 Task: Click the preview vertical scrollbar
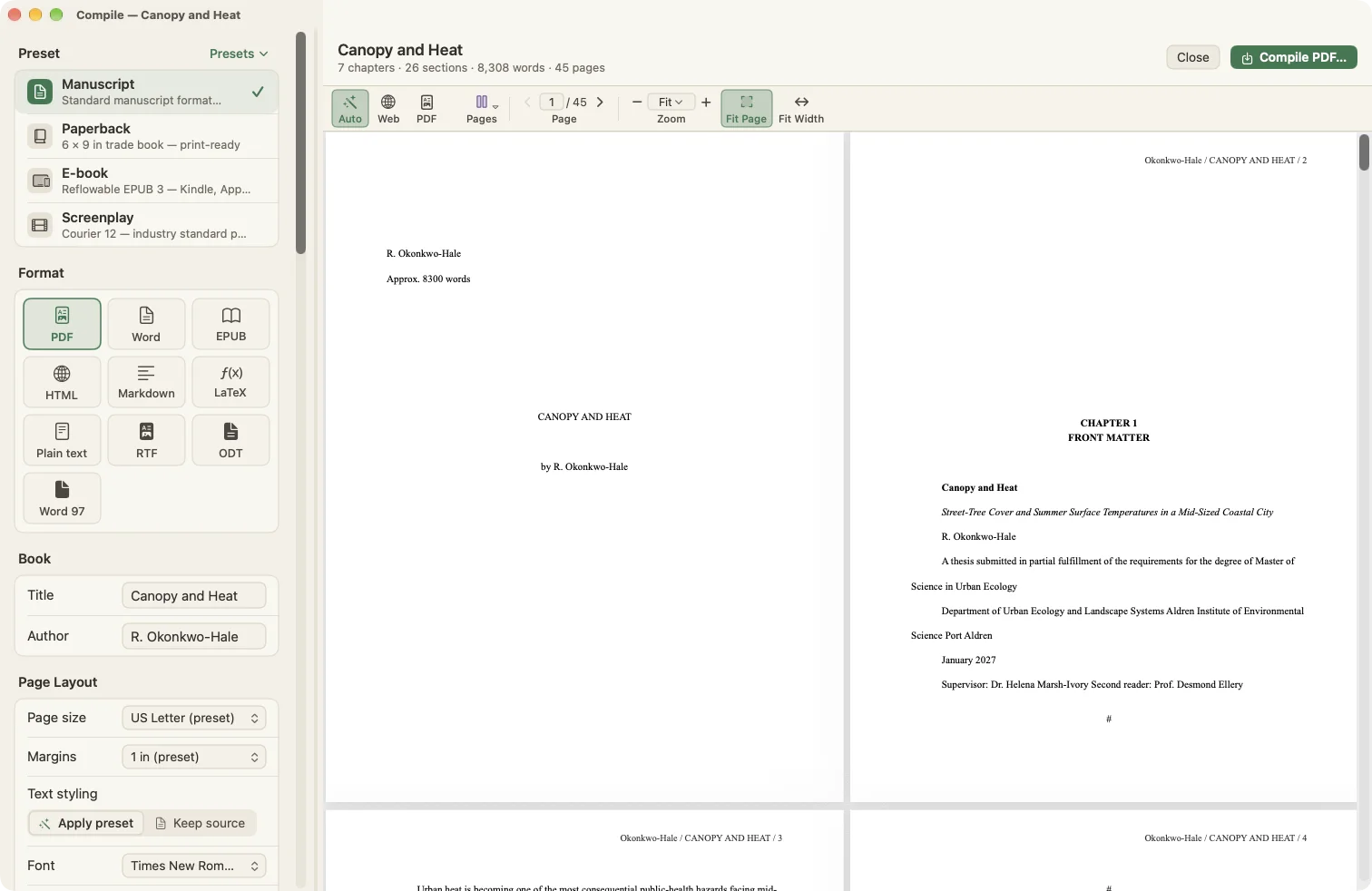(x=1364, y=152)
